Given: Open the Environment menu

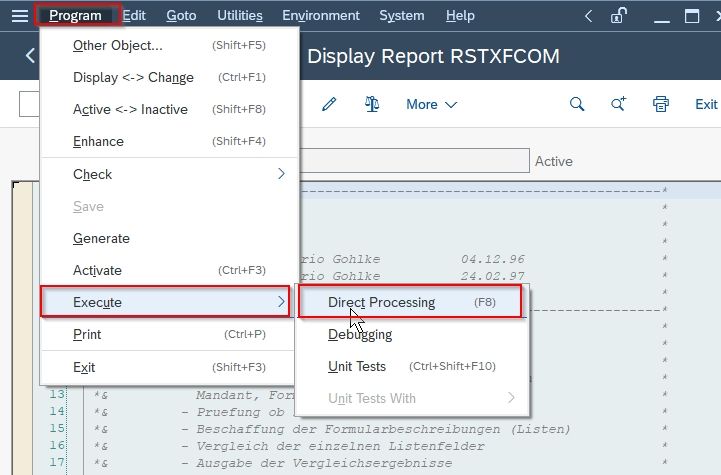Looking at the screenshot, I should (x=321, y=16).
